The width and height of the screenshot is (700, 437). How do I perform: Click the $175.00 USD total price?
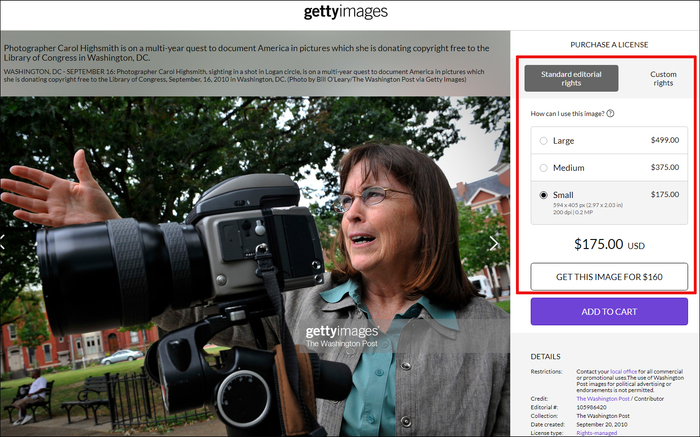click(609, 245)
